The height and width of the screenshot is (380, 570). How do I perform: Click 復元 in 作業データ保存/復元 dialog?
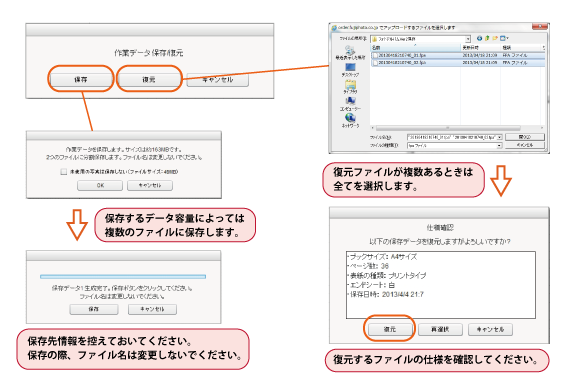pyautogui.click(x=149, y=79)
